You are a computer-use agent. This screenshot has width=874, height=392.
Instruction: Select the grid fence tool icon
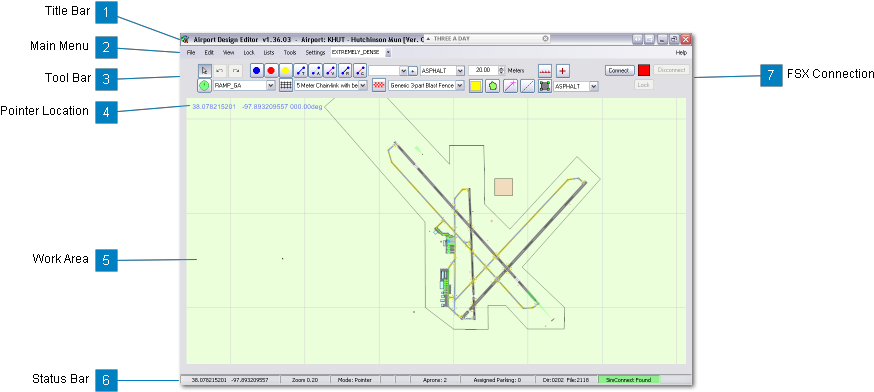pyautogui.click(x=285, y=85)
